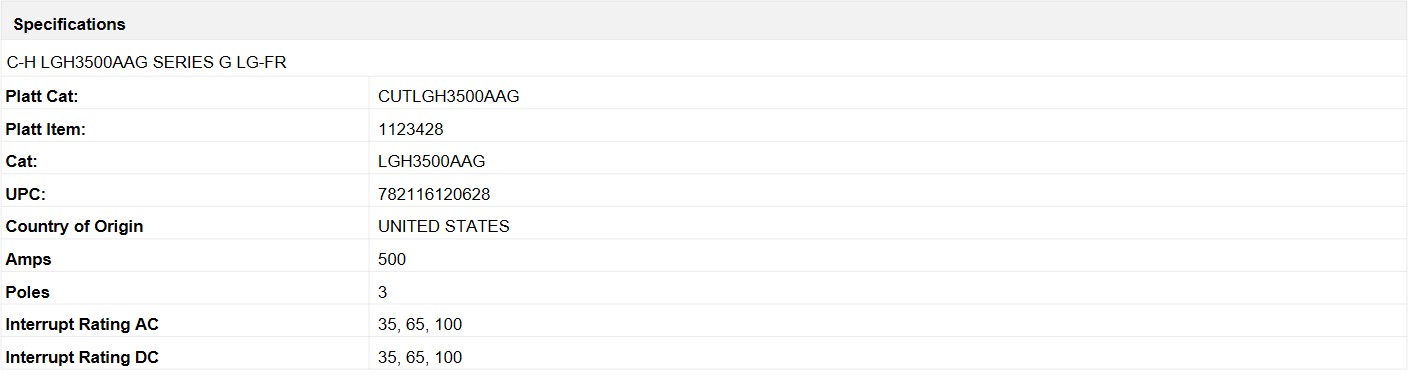Image resolution: width=1408 pixels, height=377 pixels.
Task: Select the Platt Item number 1123428
Action: coord(411,129)
